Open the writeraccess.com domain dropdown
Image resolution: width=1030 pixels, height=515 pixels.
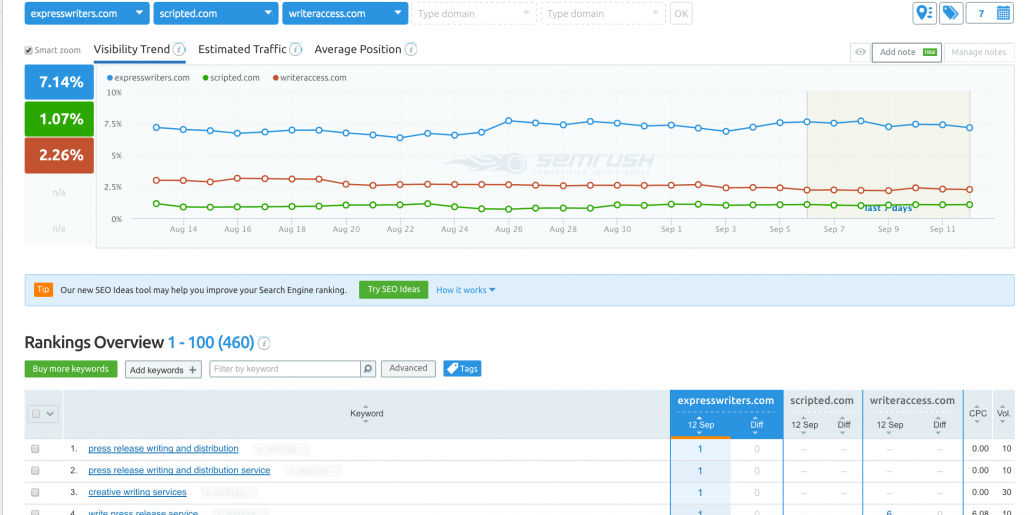344,13
